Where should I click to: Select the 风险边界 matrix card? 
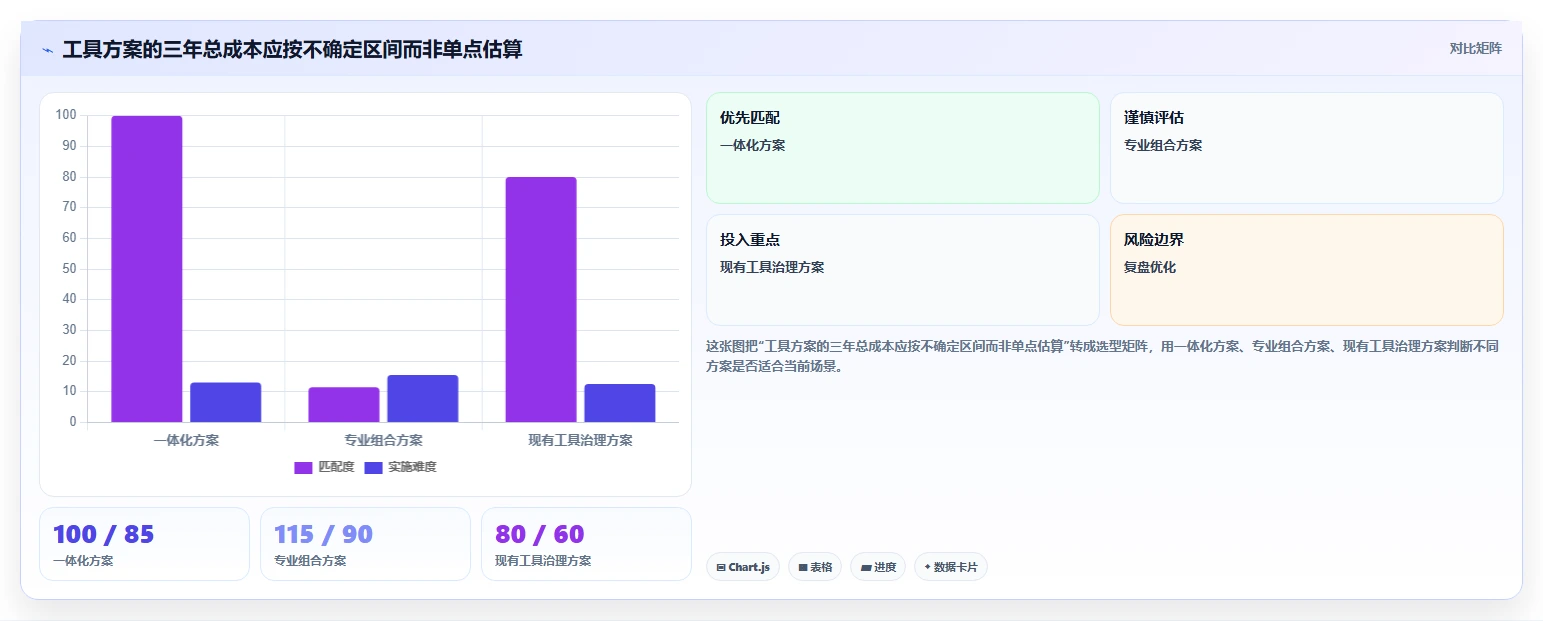1307,270
